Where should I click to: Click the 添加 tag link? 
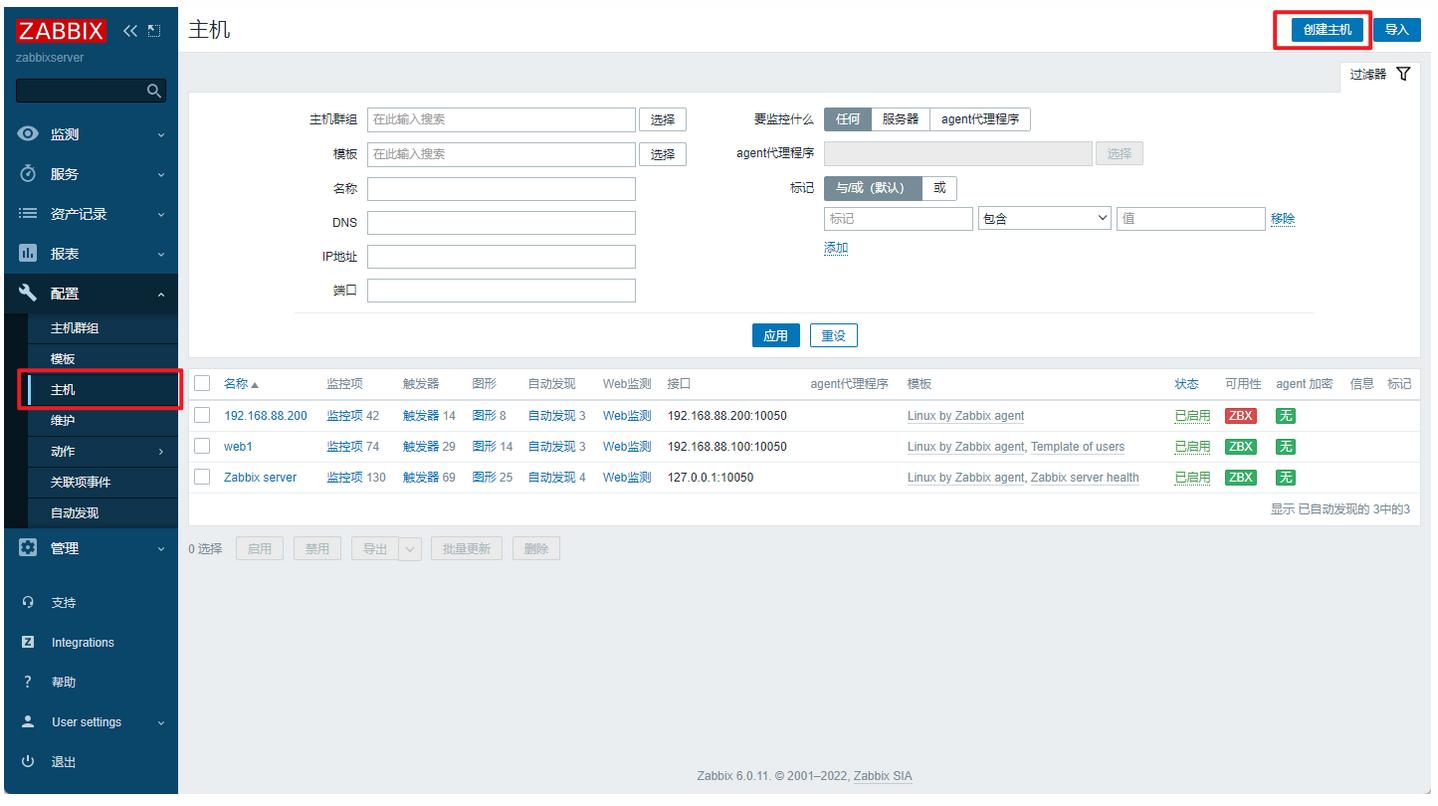[836, 248]
